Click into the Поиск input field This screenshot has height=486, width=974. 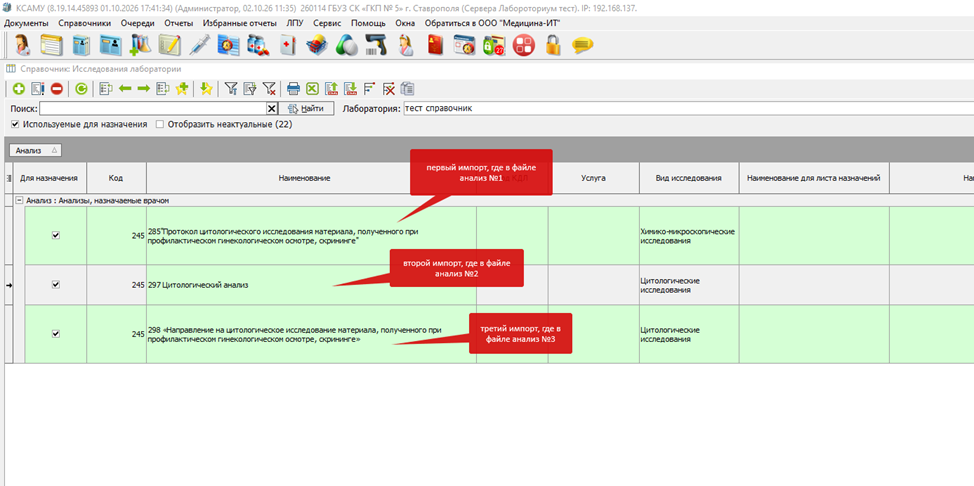point(153,109)
